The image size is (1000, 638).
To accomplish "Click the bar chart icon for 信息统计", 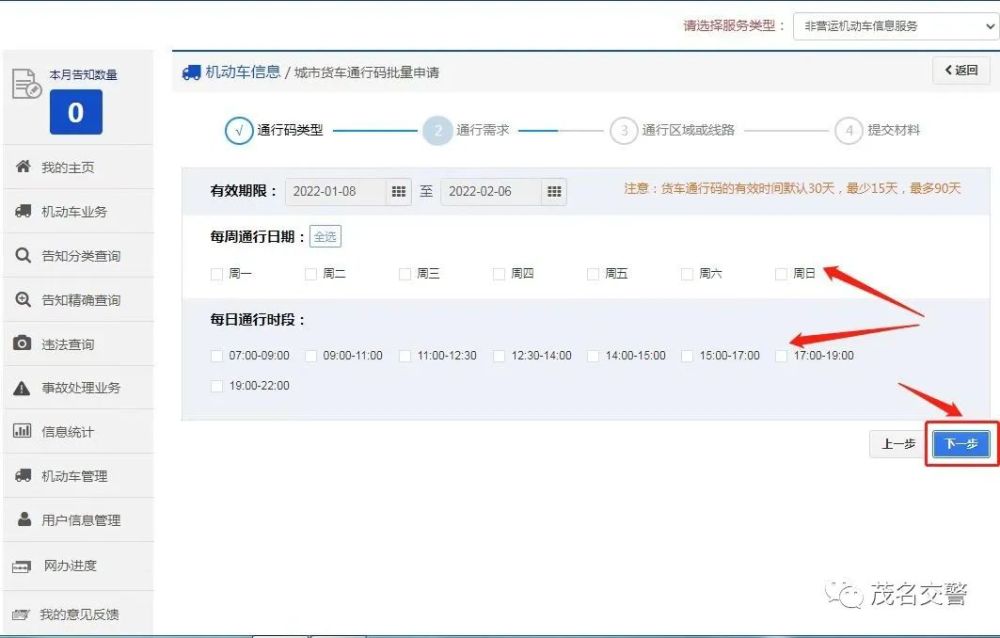I will click(22, 431).
